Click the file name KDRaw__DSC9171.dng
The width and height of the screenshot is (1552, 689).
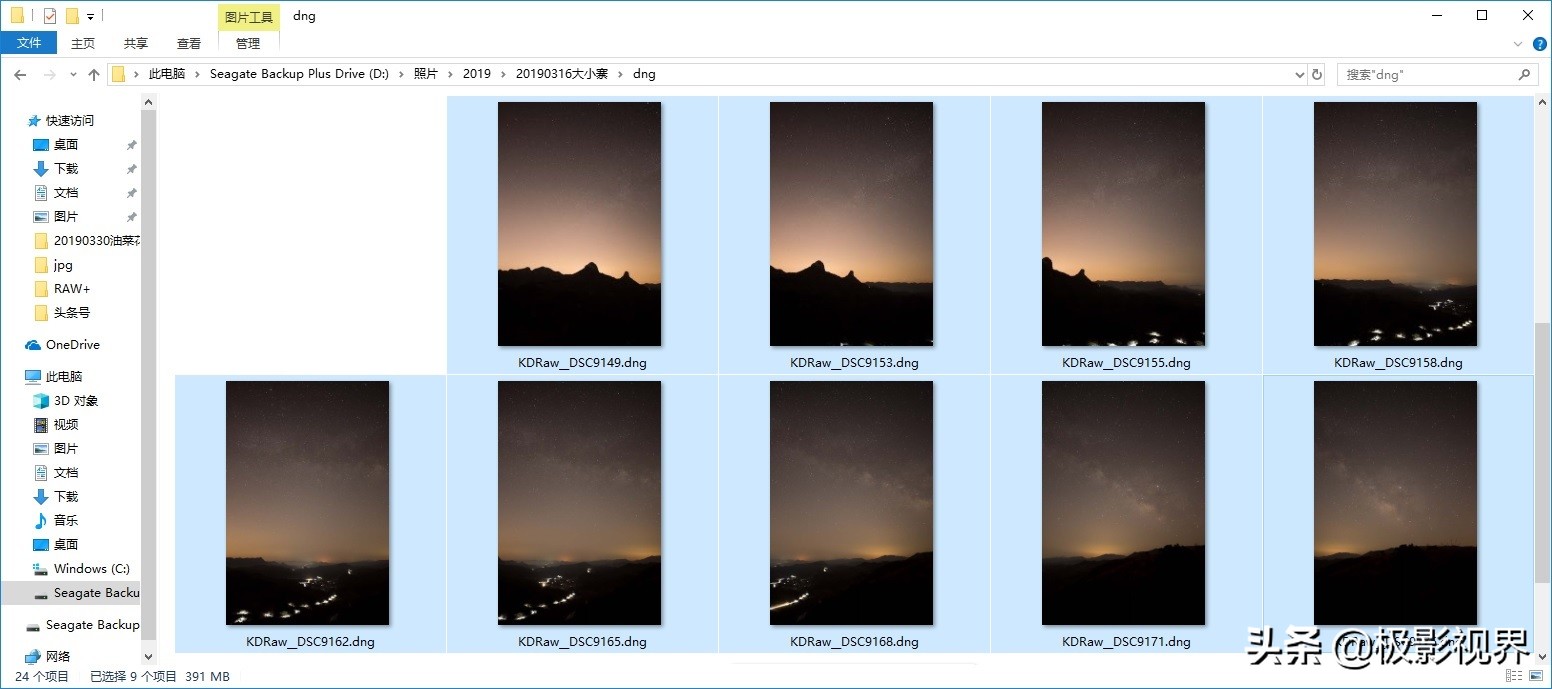click(1126, 642)
